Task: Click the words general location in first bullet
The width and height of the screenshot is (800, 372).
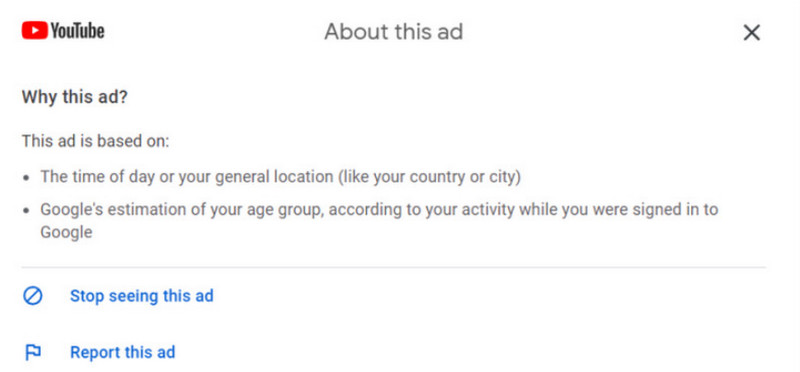Action: tap(274, 177)
